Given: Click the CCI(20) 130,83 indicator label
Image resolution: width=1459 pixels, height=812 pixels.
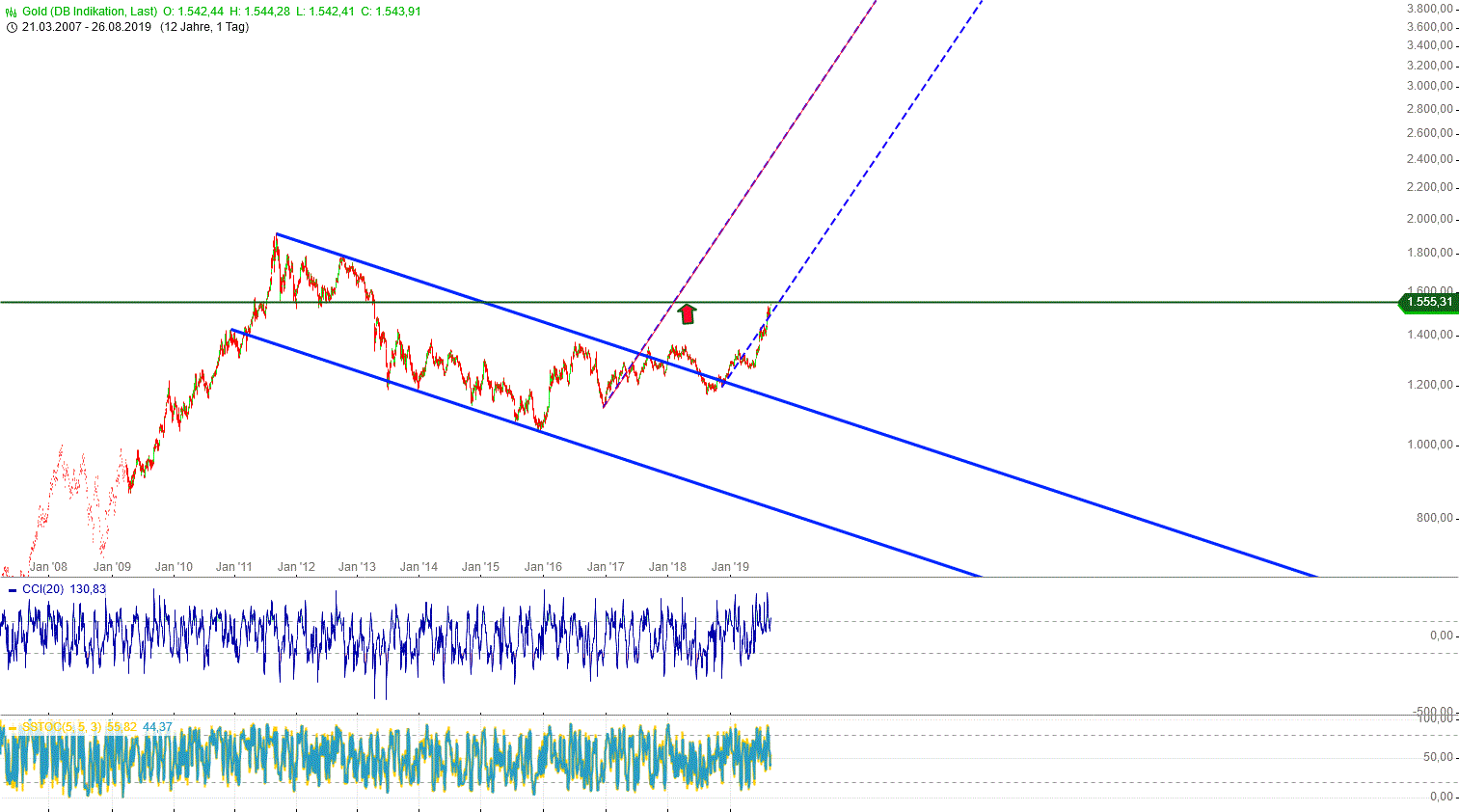Looking at the screenshot, I should [x=63, y=589].
